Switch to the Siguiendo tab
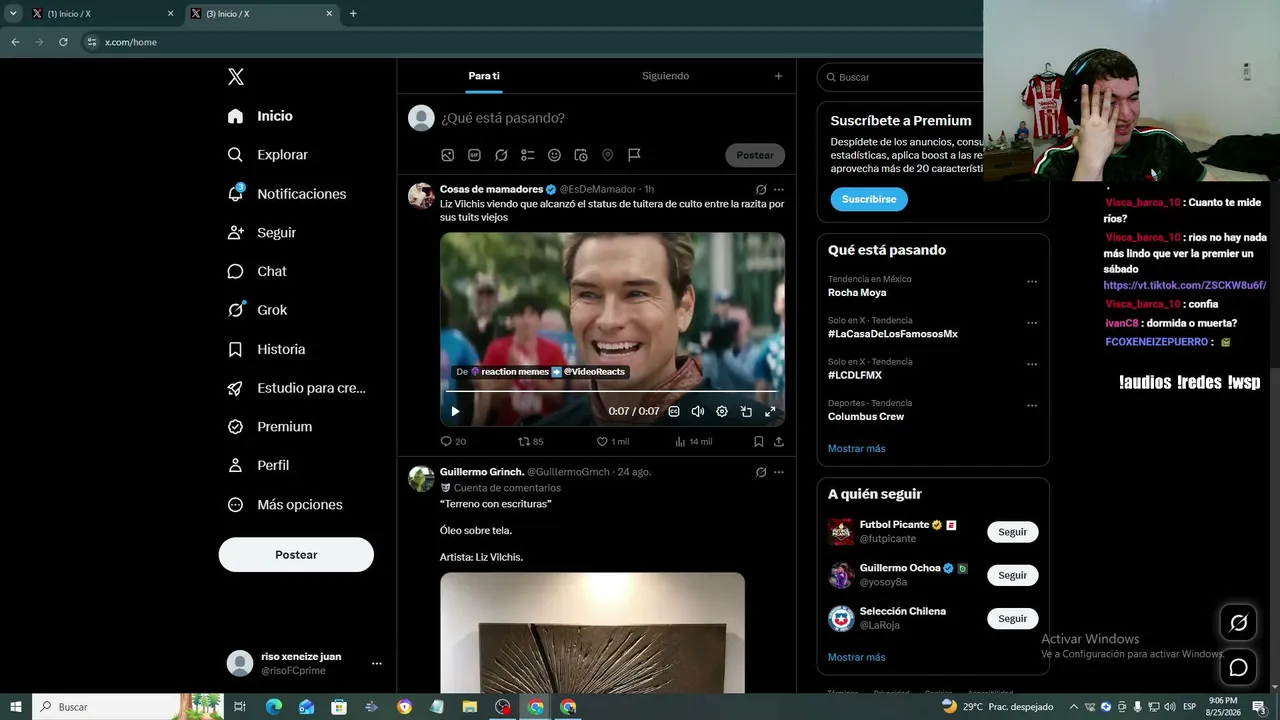 666,76
